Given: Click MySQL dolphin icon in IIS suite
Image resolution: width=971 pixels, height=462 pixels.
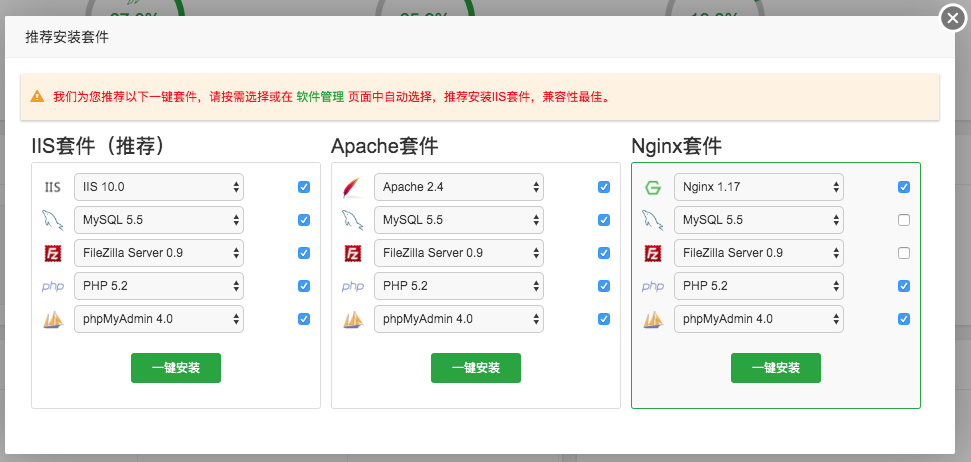Looking at the screenshot, I should click(52, 220).
